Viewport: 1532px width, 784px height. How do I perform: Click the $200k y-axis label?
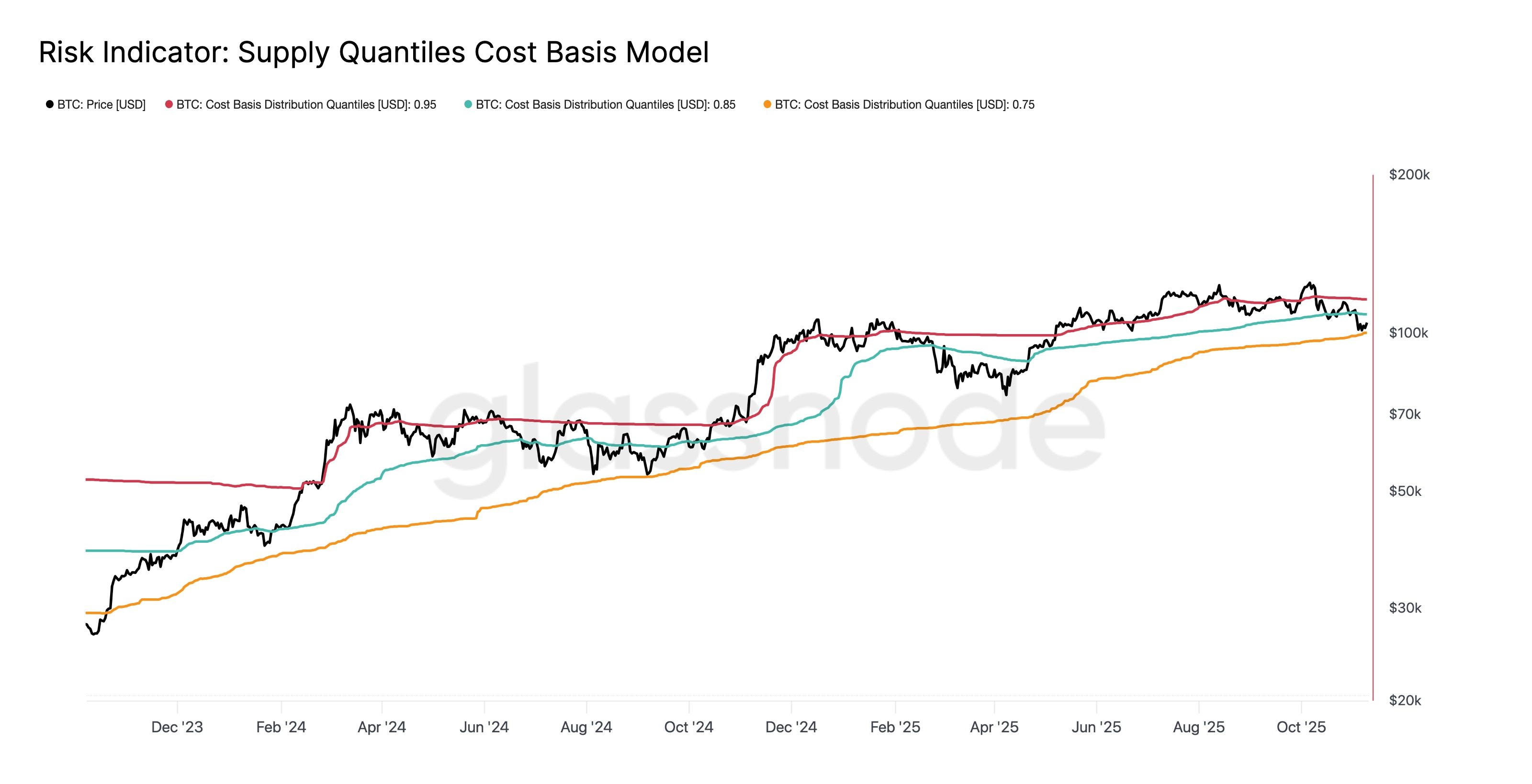tap(1409, 175)
